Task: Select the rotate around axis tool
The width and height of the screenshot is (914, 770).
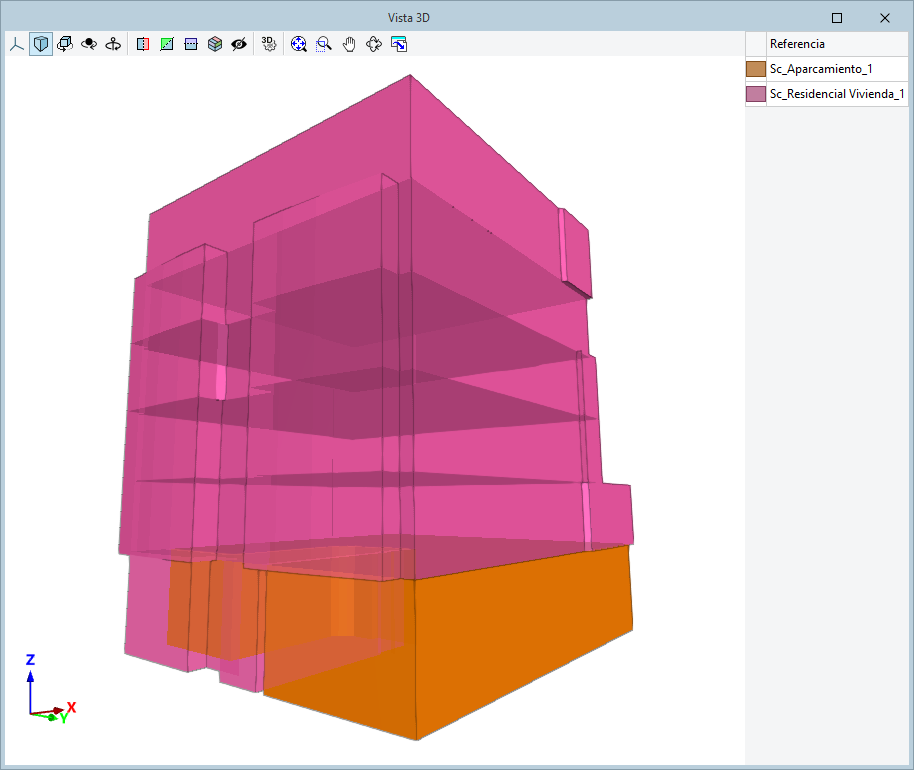Action: click(114, 44)
